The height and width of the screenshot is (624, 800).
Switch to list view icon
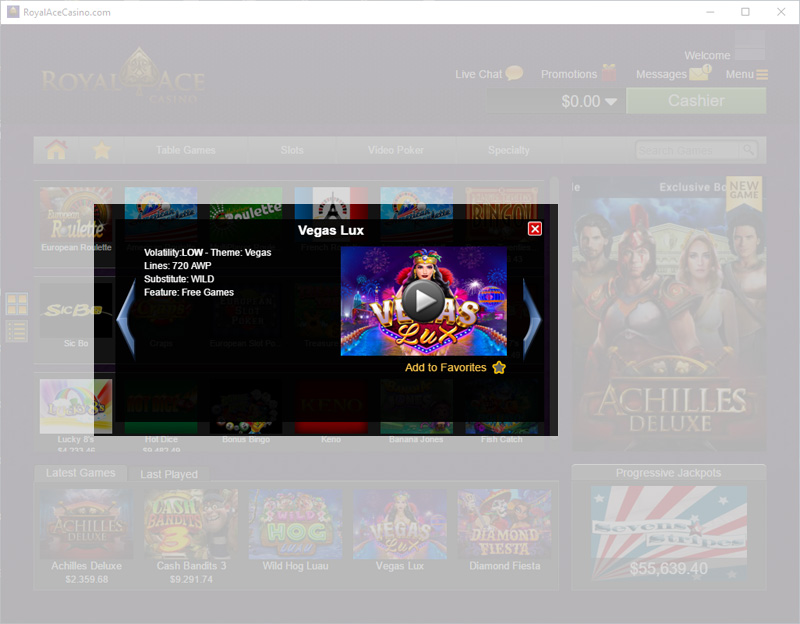[16, 331]
